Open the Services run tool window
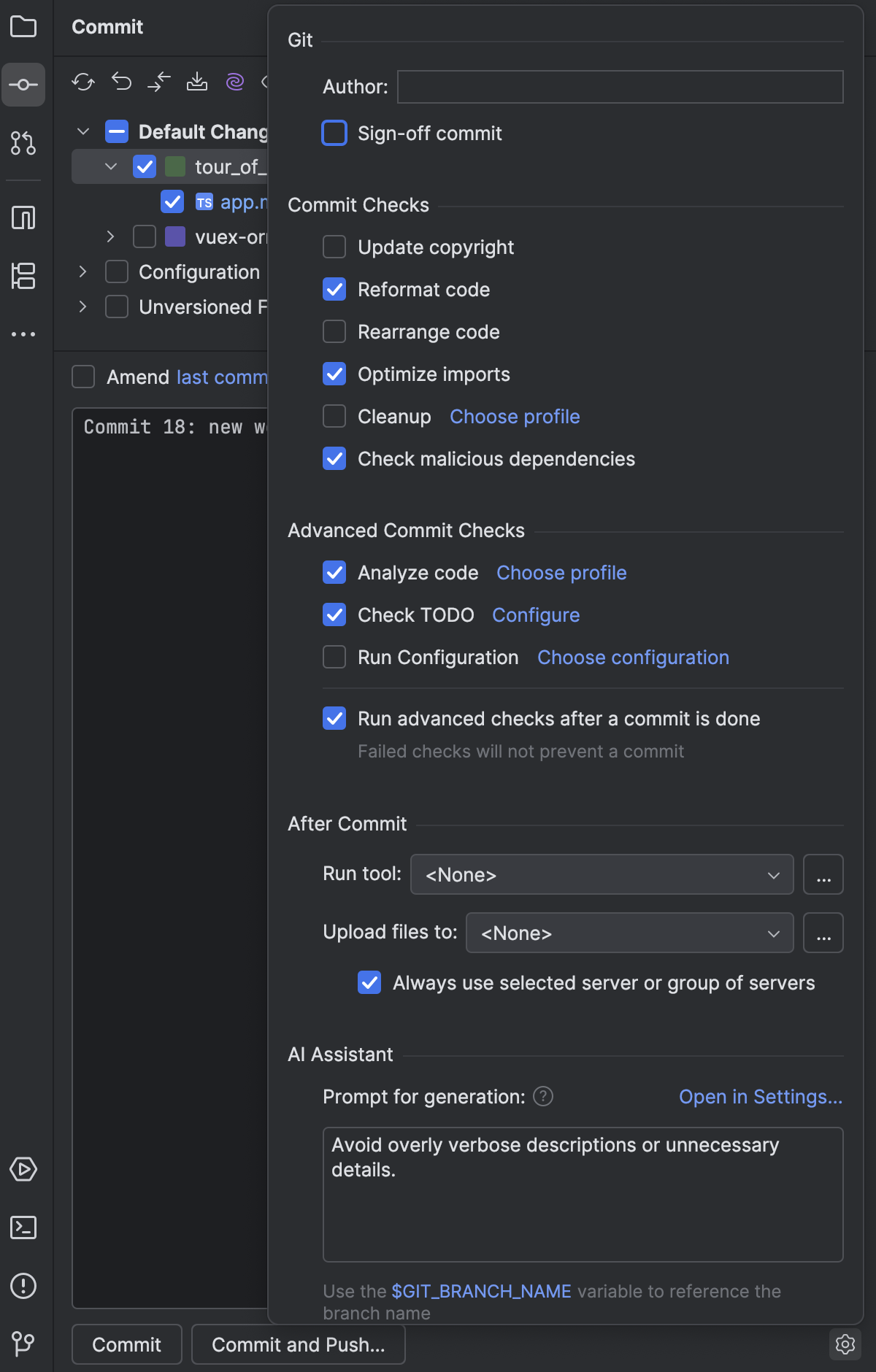This screenshot has width=876, height=1372. [x=23, y=1169]
